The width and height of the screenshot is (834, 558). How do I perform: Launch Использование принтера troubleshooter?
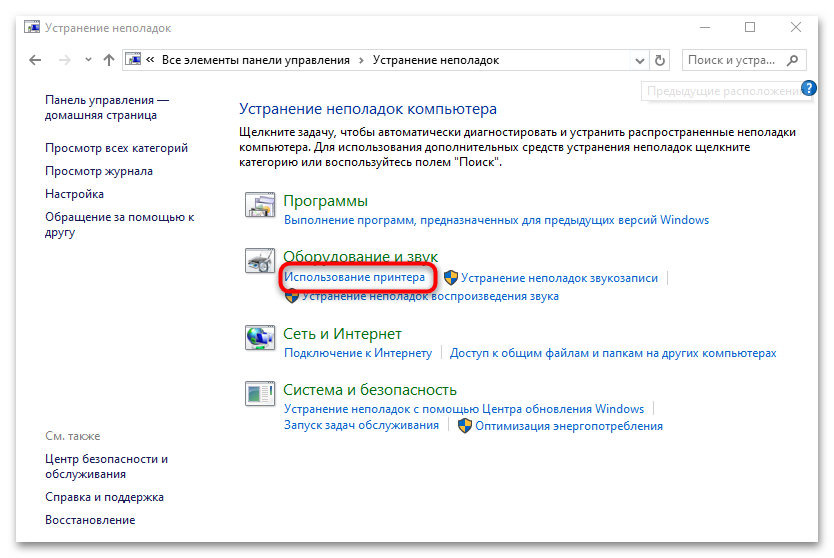pyautogui.click(x=354, y=277)
